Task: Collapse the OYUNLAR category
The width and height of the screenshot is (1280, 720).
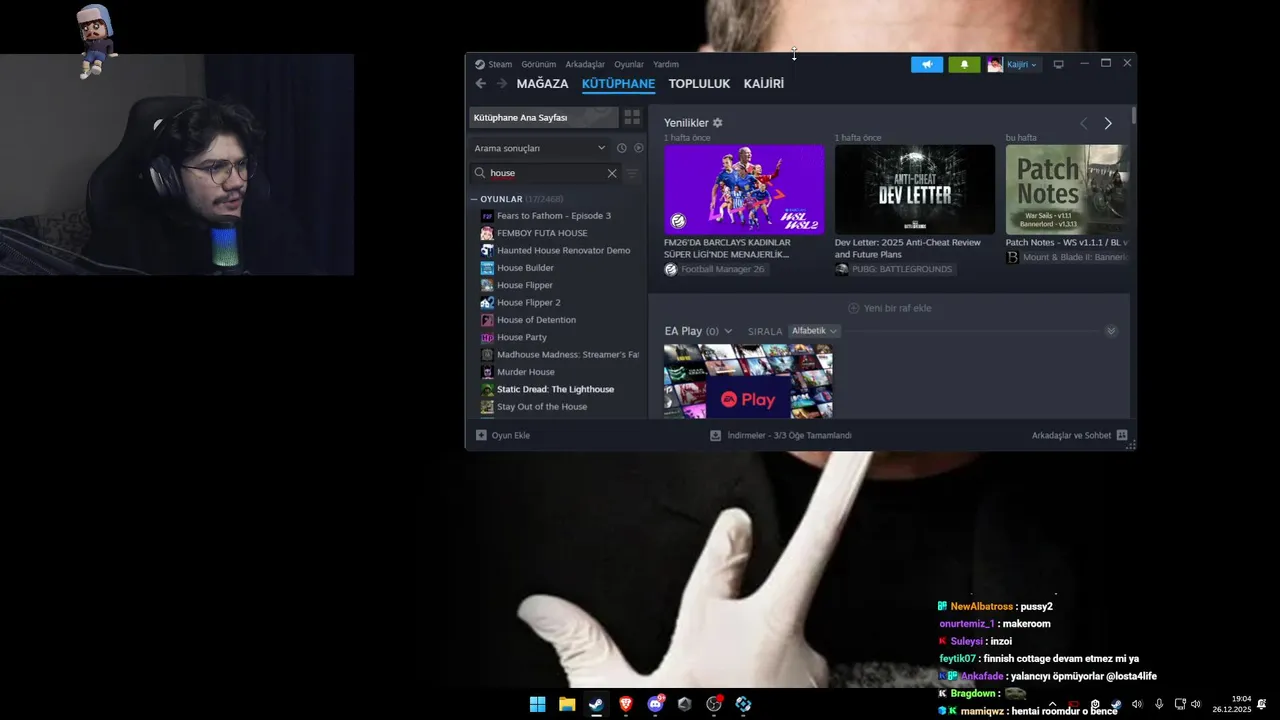Action: tap(475, 199)
